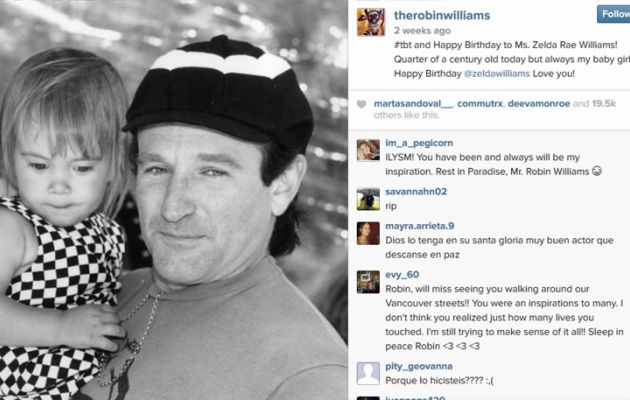Show the 19.5k others like list
The height and width of the screenshot is (400, 630).
point(495,109)
